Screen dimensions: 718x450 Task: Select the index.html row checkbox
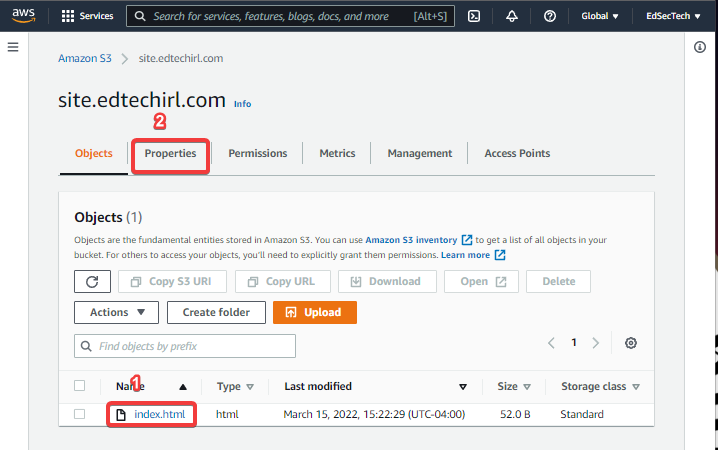[80, 414]
